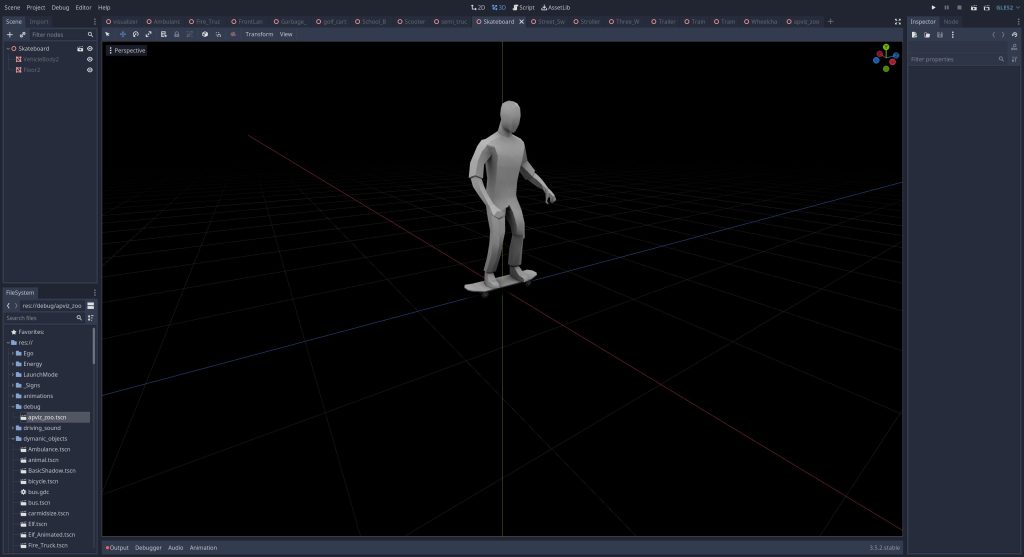
Task: Select the Move mode tool in the toolbar
Action: 121,34
